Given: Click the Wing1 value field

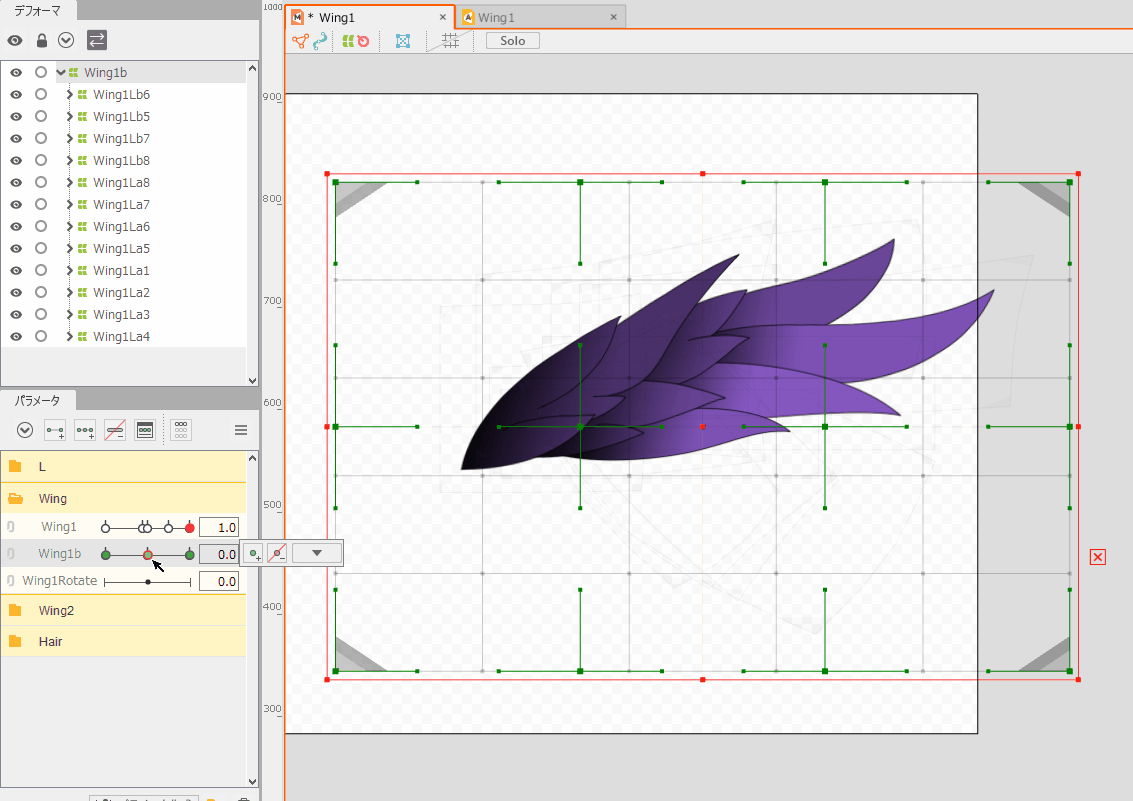Looking at the screenshot, I should (219, 527).
